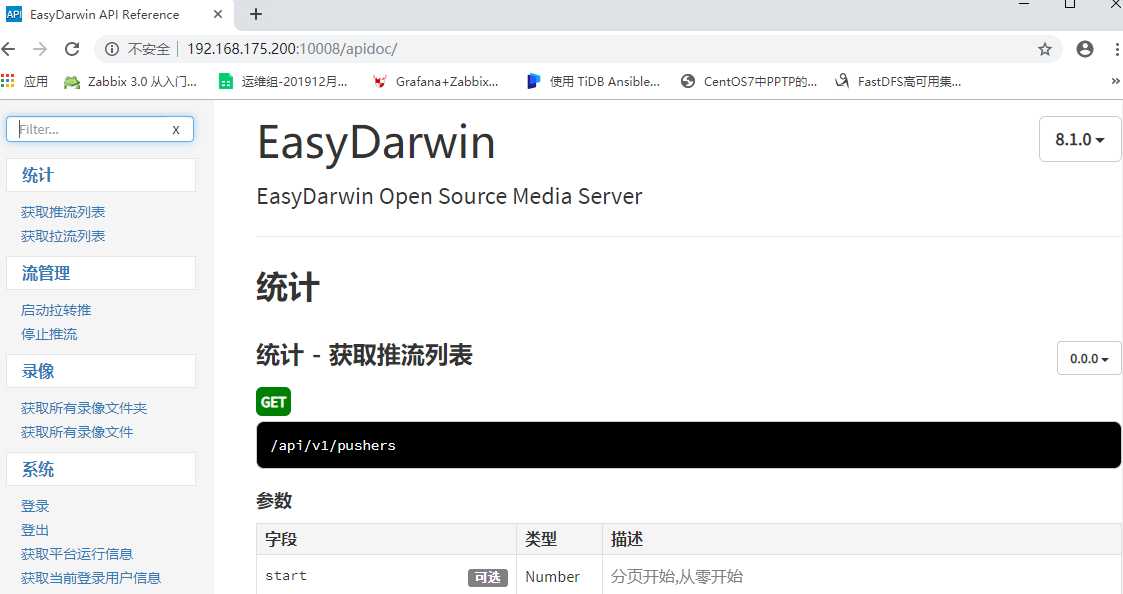Image resolution: width=1123 pixels, height=594 pixels.
Task: Maximize the browser window
Action: [1070, 4]
